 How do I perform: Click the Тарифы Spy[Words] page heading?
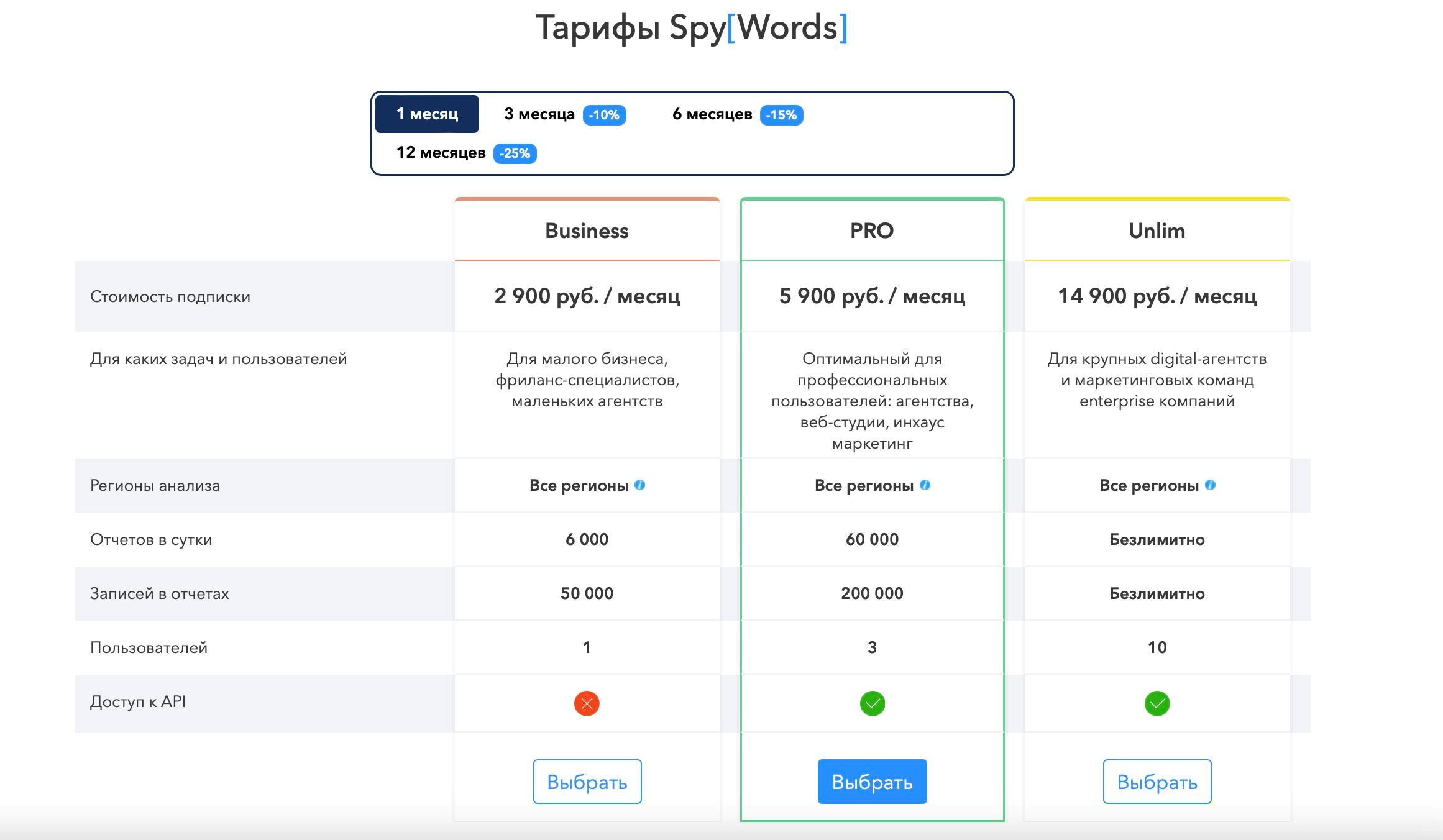coord(692,28)
